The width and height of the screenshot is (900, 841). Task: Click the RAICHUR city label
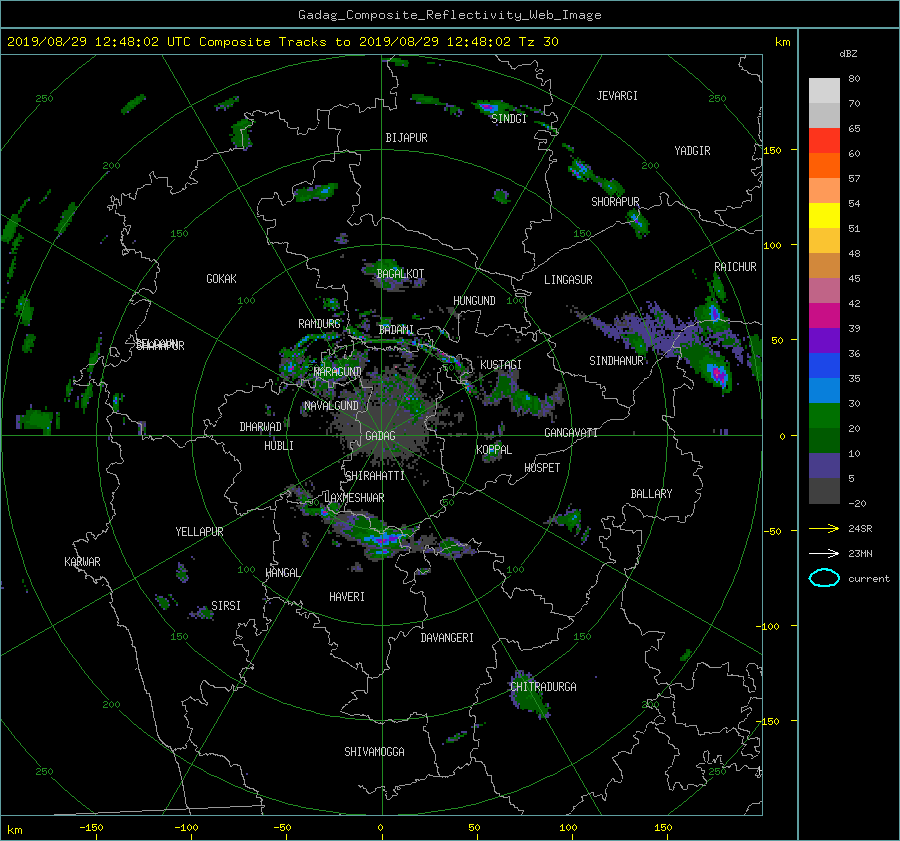(x=735, y=267)
